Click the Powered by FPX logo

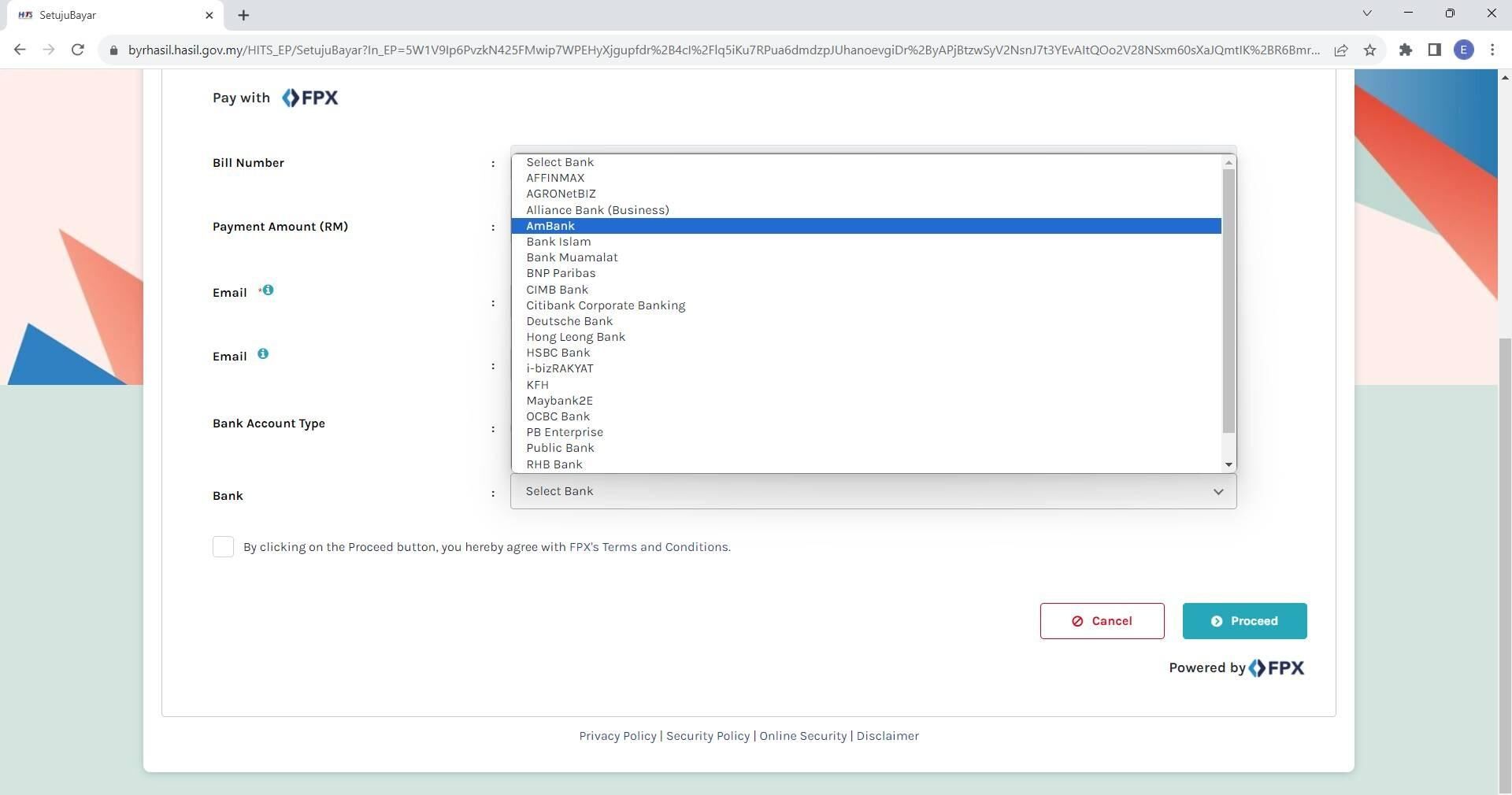[1277, 668]
